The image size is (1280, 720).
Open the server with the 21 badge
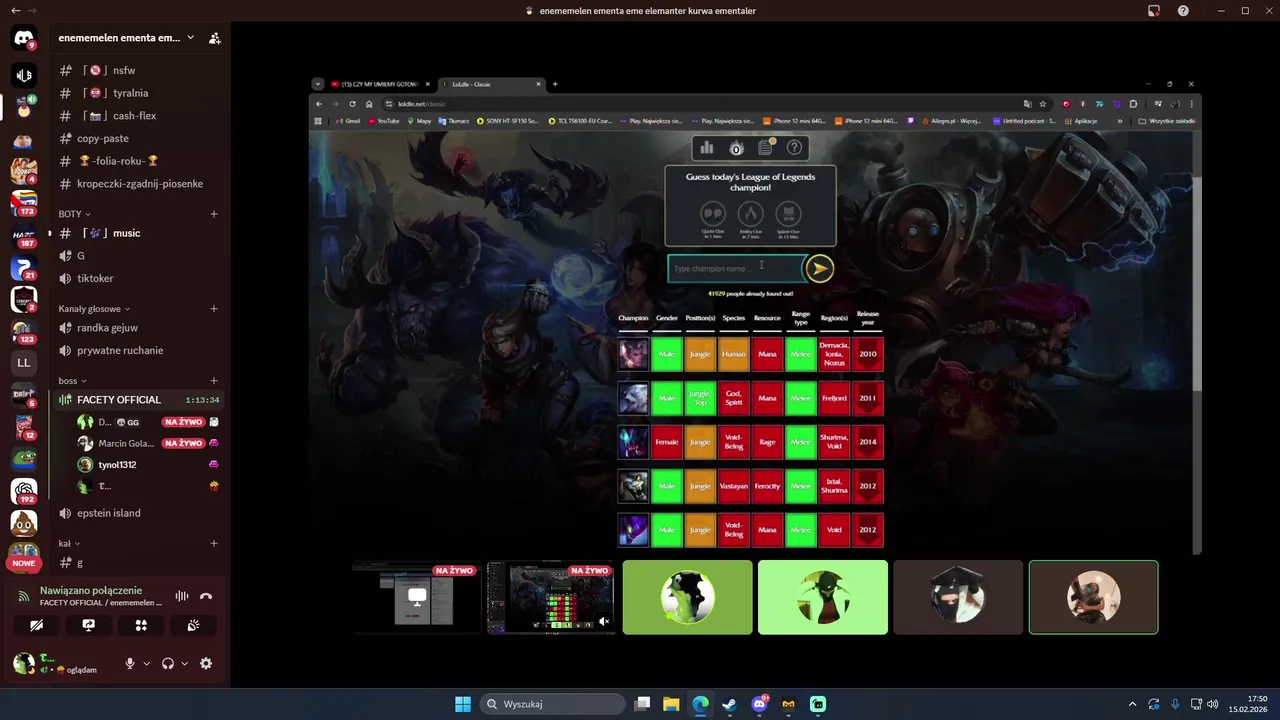point(24,268)
